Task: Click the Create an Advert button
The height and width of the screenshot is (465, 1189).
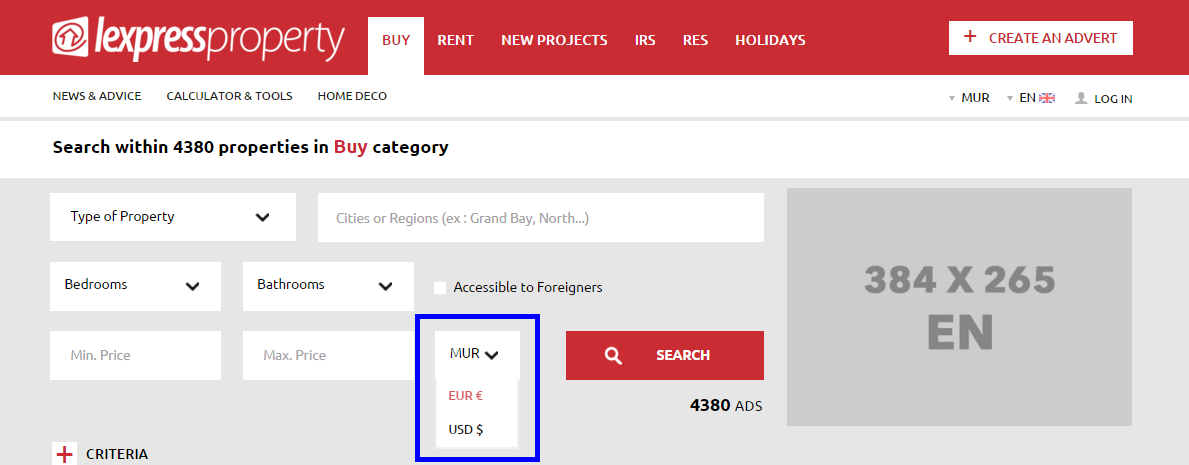Action: click(1040, 38)
